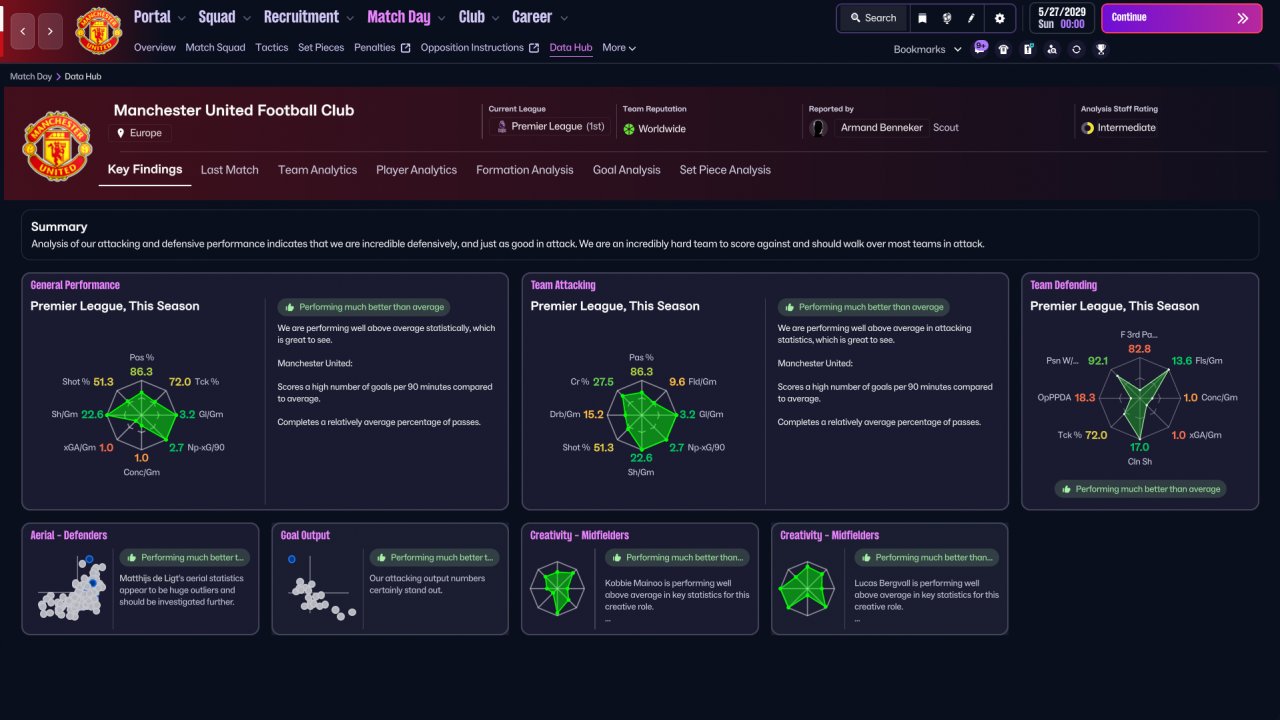Select the Data Hub sub-menu item
Image resolution: width=1280 pixels, height=720 pixels.
[x=571, y=47]
